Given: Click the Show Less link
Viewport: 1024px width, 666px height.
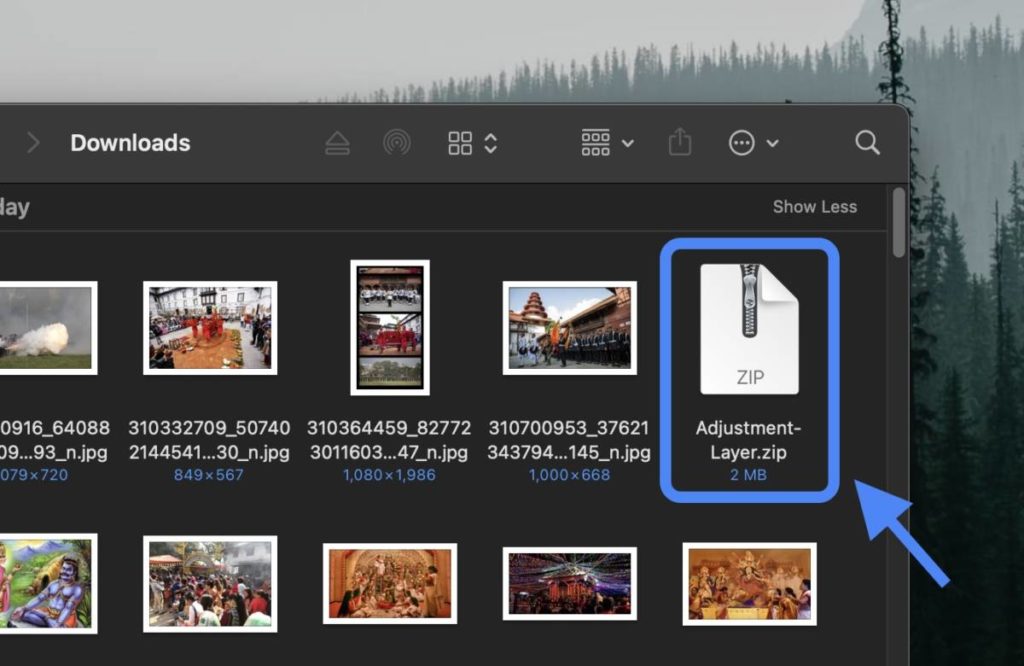Looking at the screenshot, I should click(814, 207).
